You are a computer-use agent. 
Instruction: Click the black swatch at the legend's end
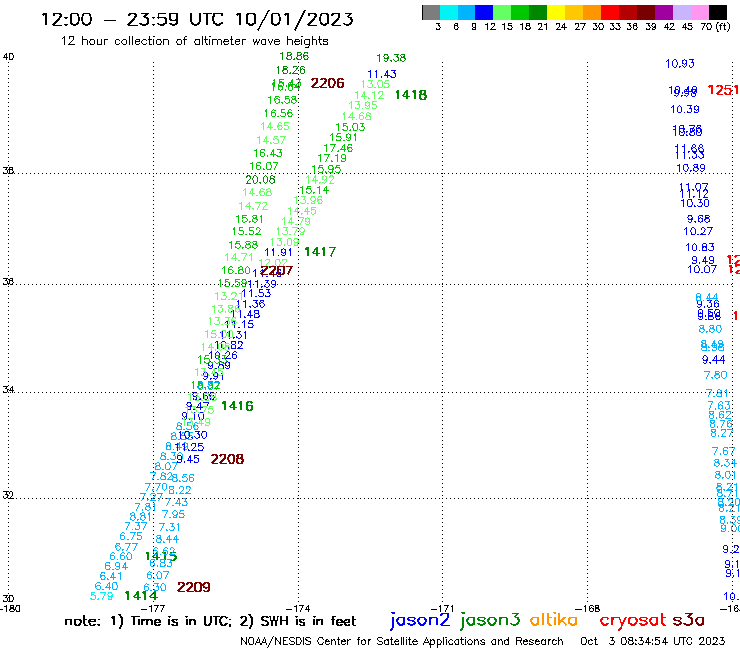(718, 12)
